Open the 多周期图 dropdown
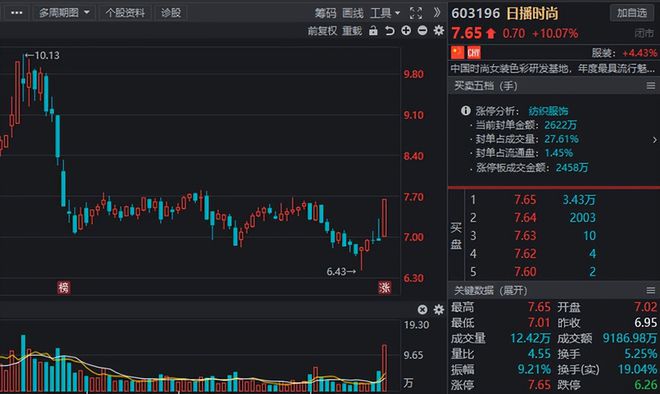 coord(64,13)
